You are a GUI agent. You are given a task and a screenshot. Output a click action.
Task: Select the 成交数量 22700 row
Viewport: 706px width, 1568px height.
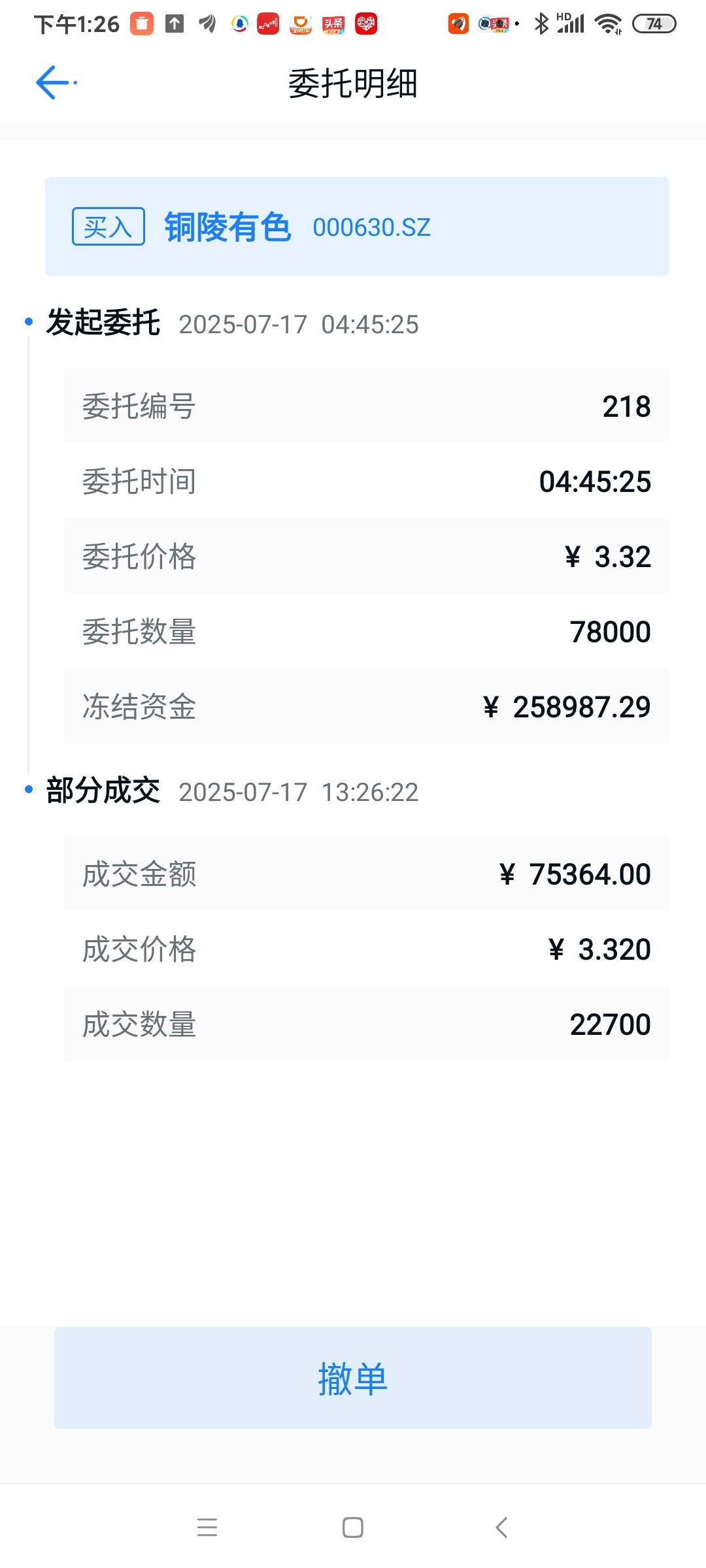[366, 1024]
